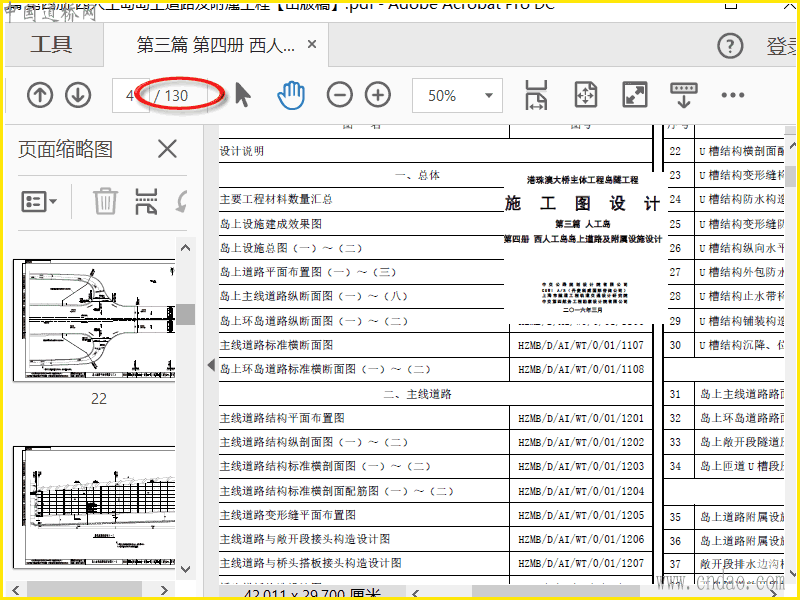Click the page number input field
This screenshot has width=800, height=600.
tap(131, 95)
